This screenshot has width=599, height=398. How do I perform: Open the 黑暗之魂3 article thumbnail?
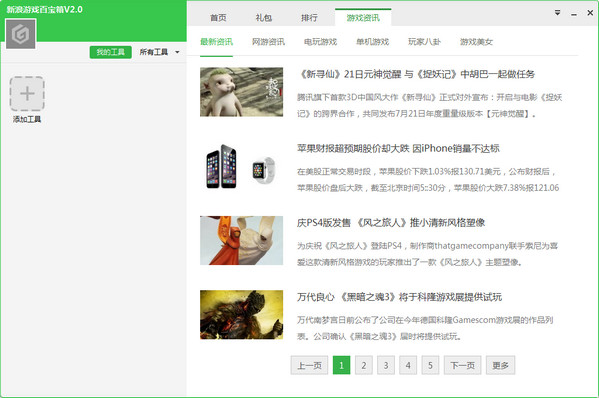pyautogui.click(x=241, y=314)
